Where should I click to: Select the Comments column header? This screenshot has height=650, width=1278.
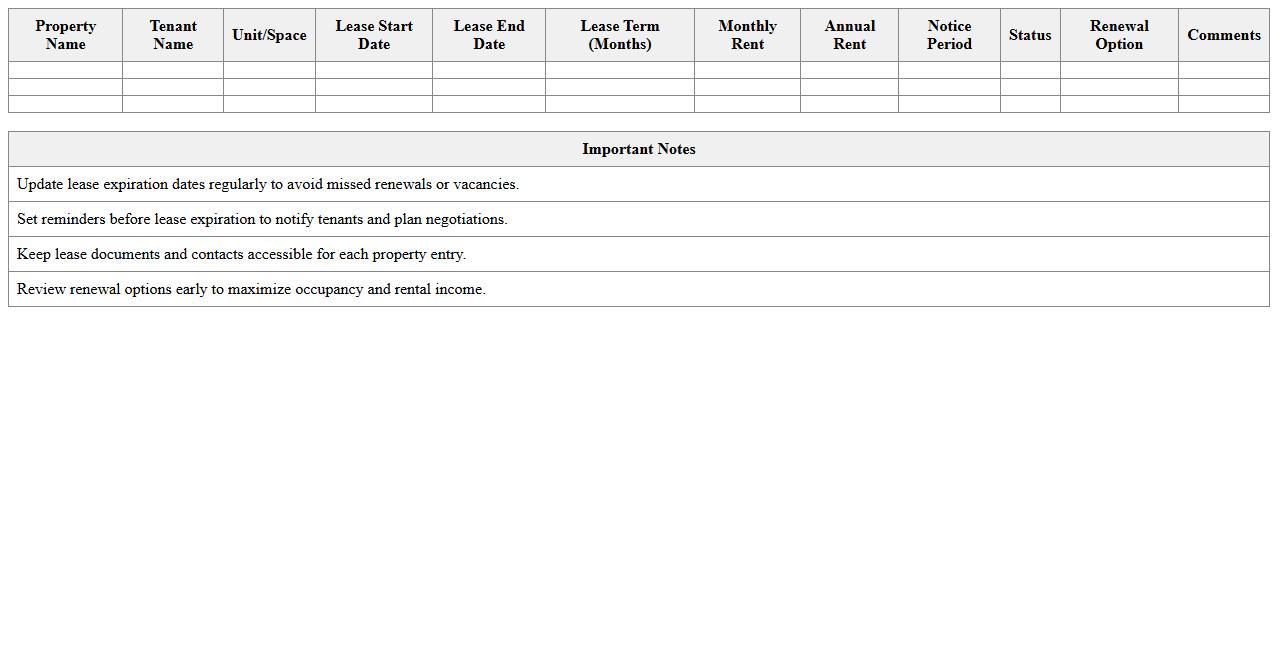[x=1224, y=35]
